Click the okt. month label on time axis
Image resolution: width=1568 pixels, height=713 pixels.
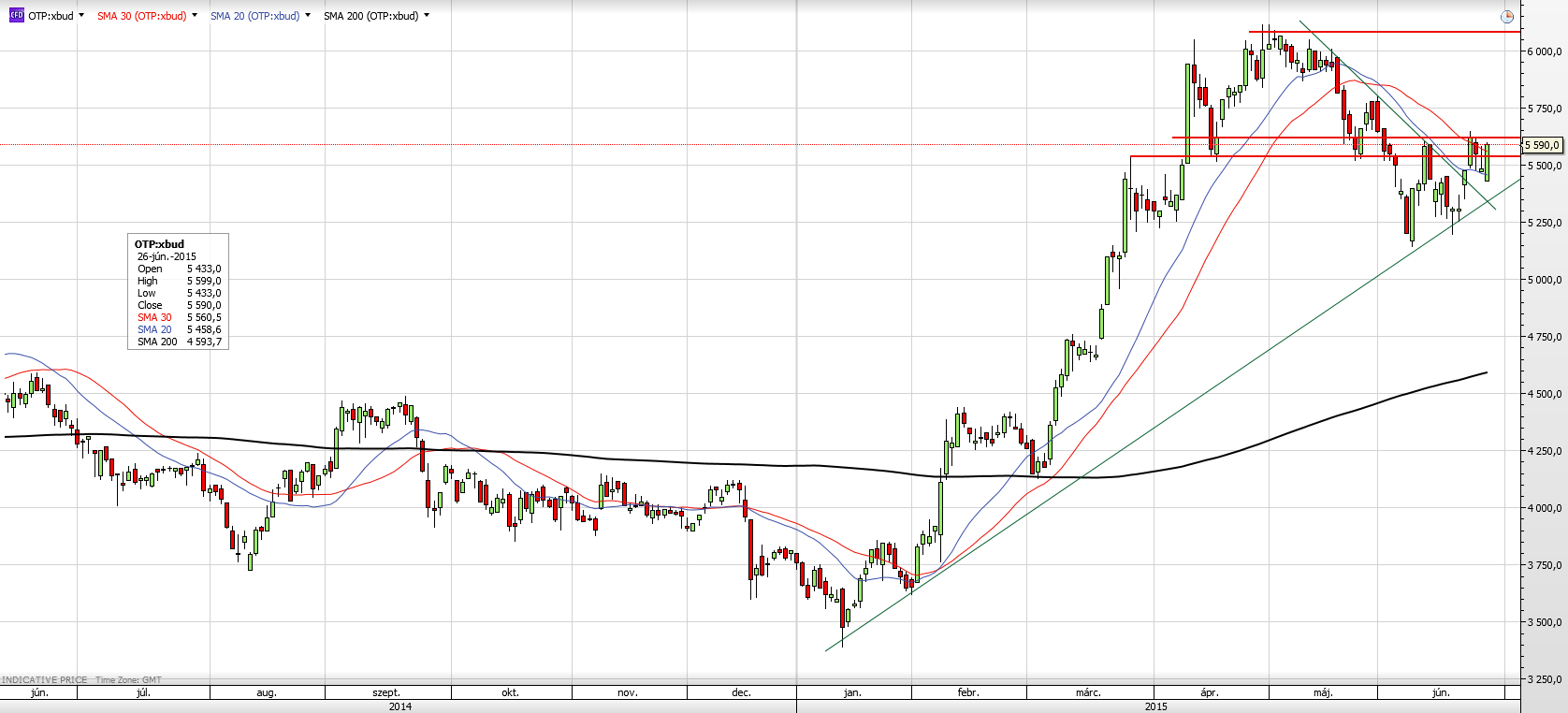(x=510, y=692)
